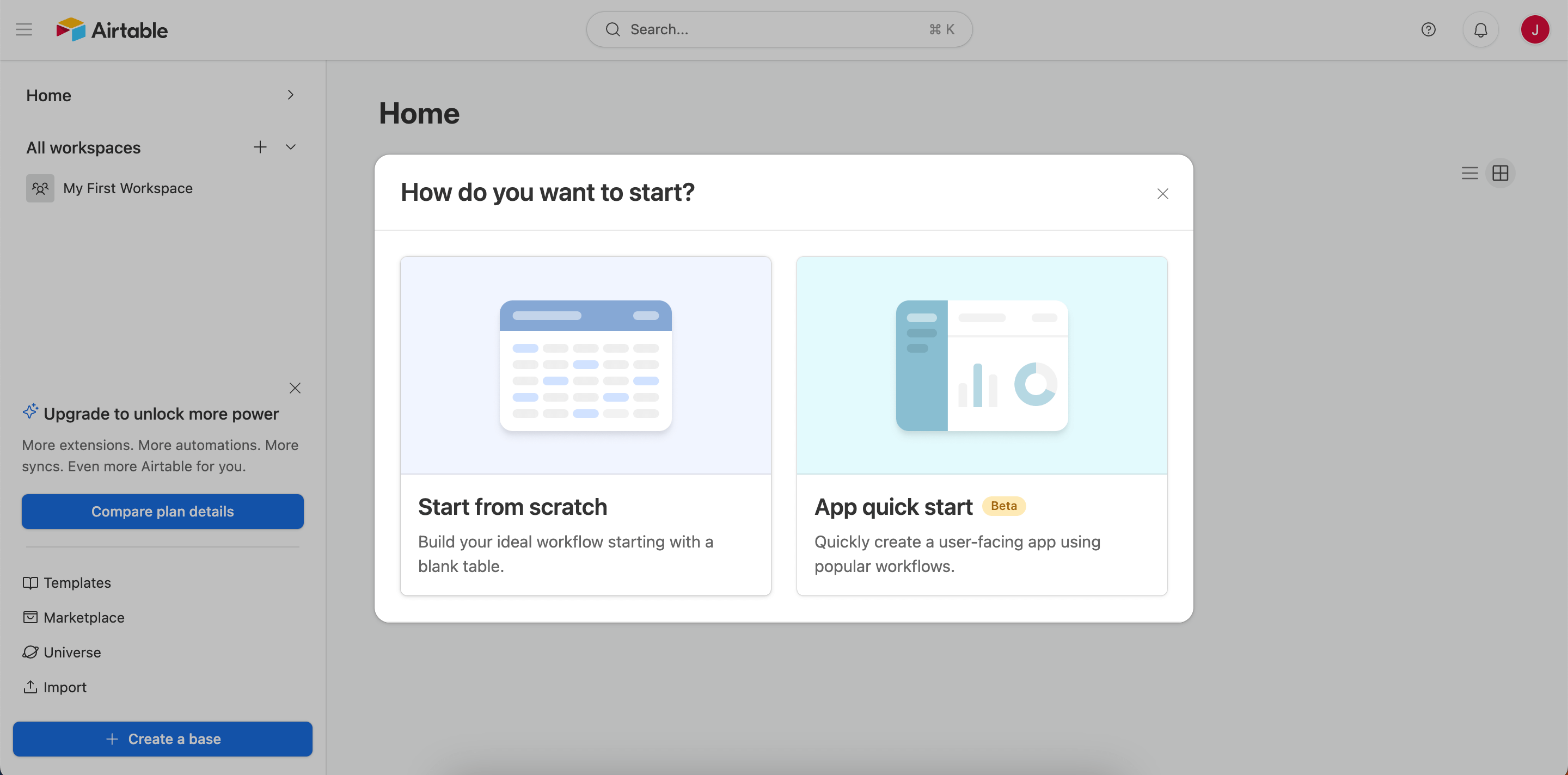Viewport: 1568px width, 775px height.
Task: Close the How do you want to start dialog
Action: pos(1162,193)
